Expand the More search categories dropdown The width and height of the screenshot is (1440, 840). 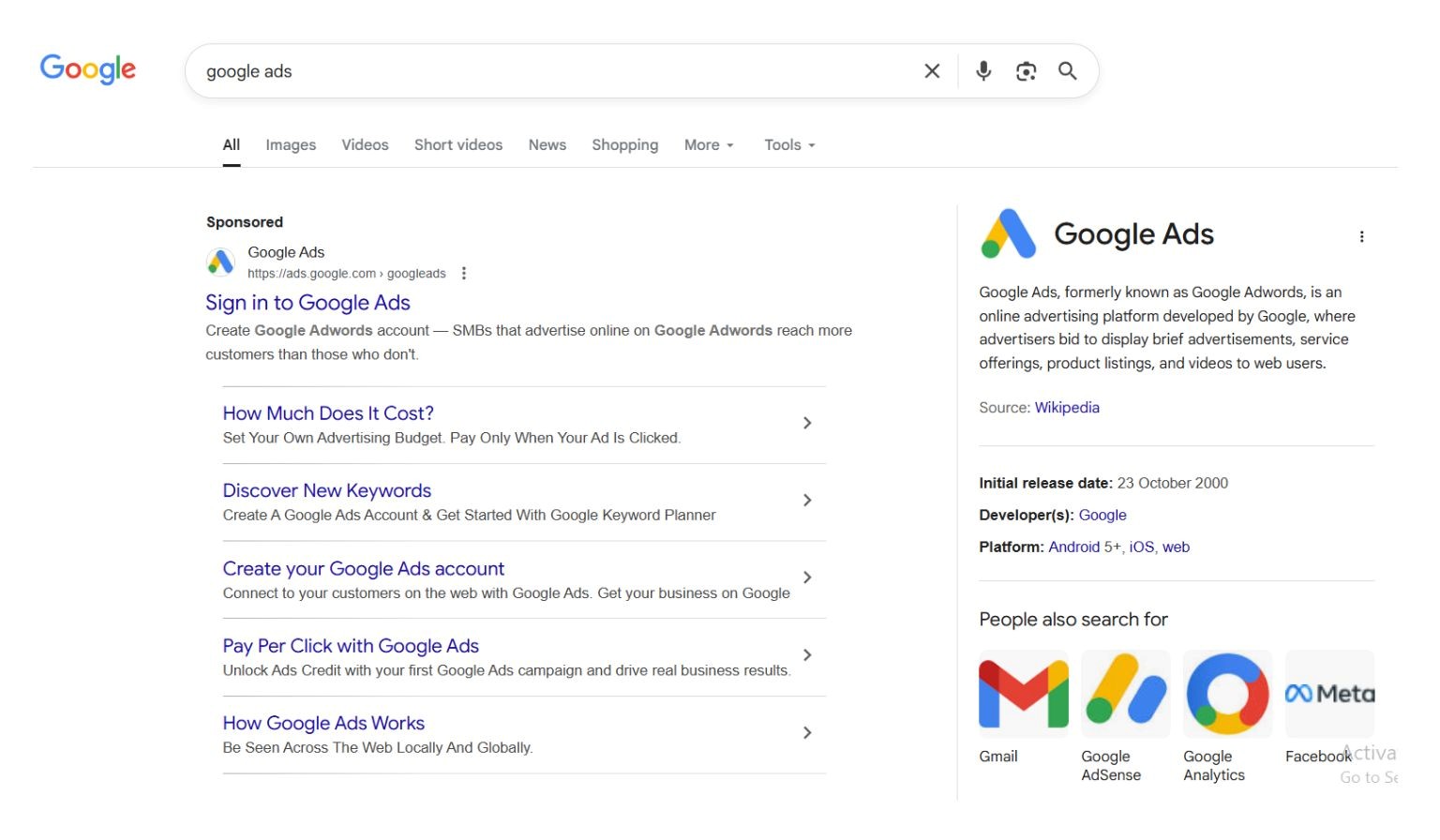709,144
